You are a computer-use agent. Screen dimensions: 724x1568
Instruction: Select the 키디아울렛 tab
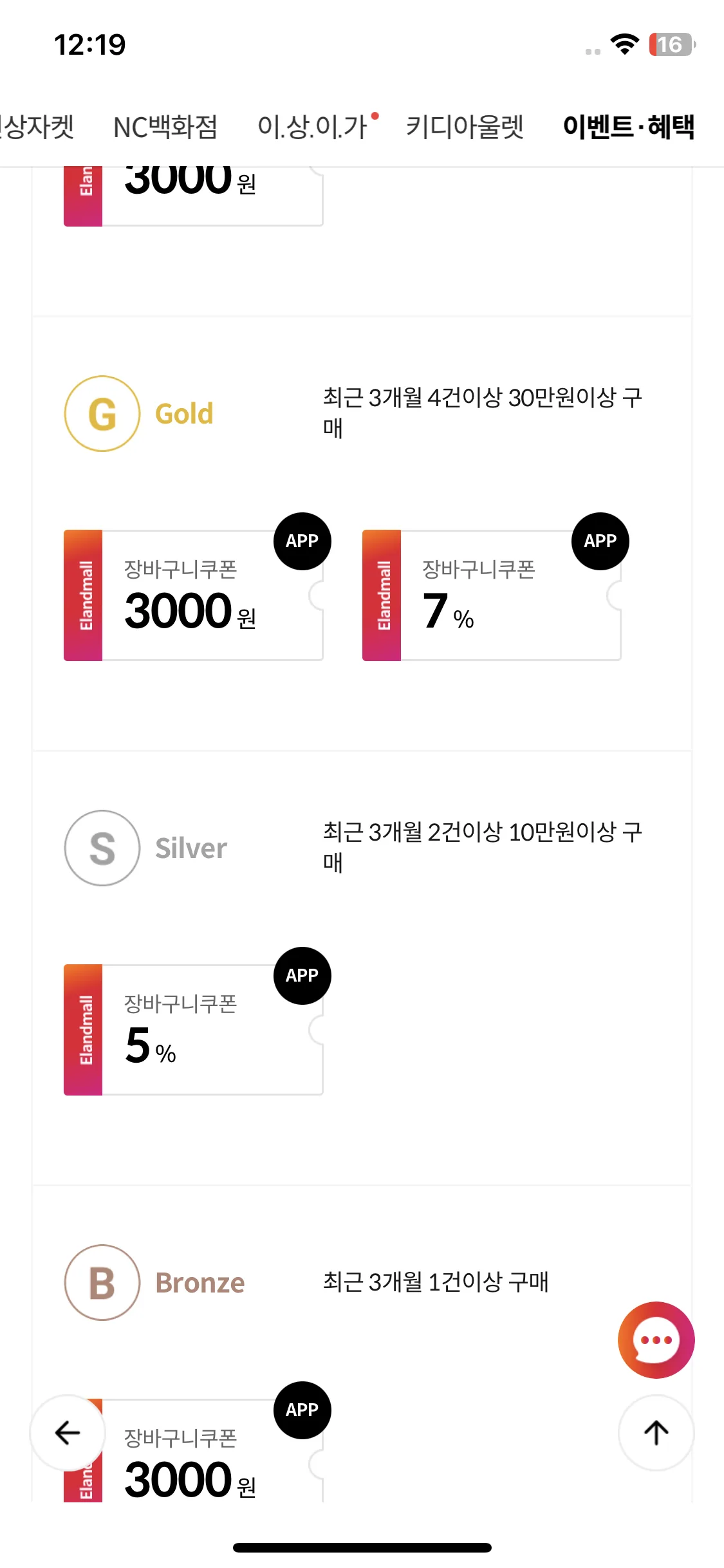click(465, 126)
